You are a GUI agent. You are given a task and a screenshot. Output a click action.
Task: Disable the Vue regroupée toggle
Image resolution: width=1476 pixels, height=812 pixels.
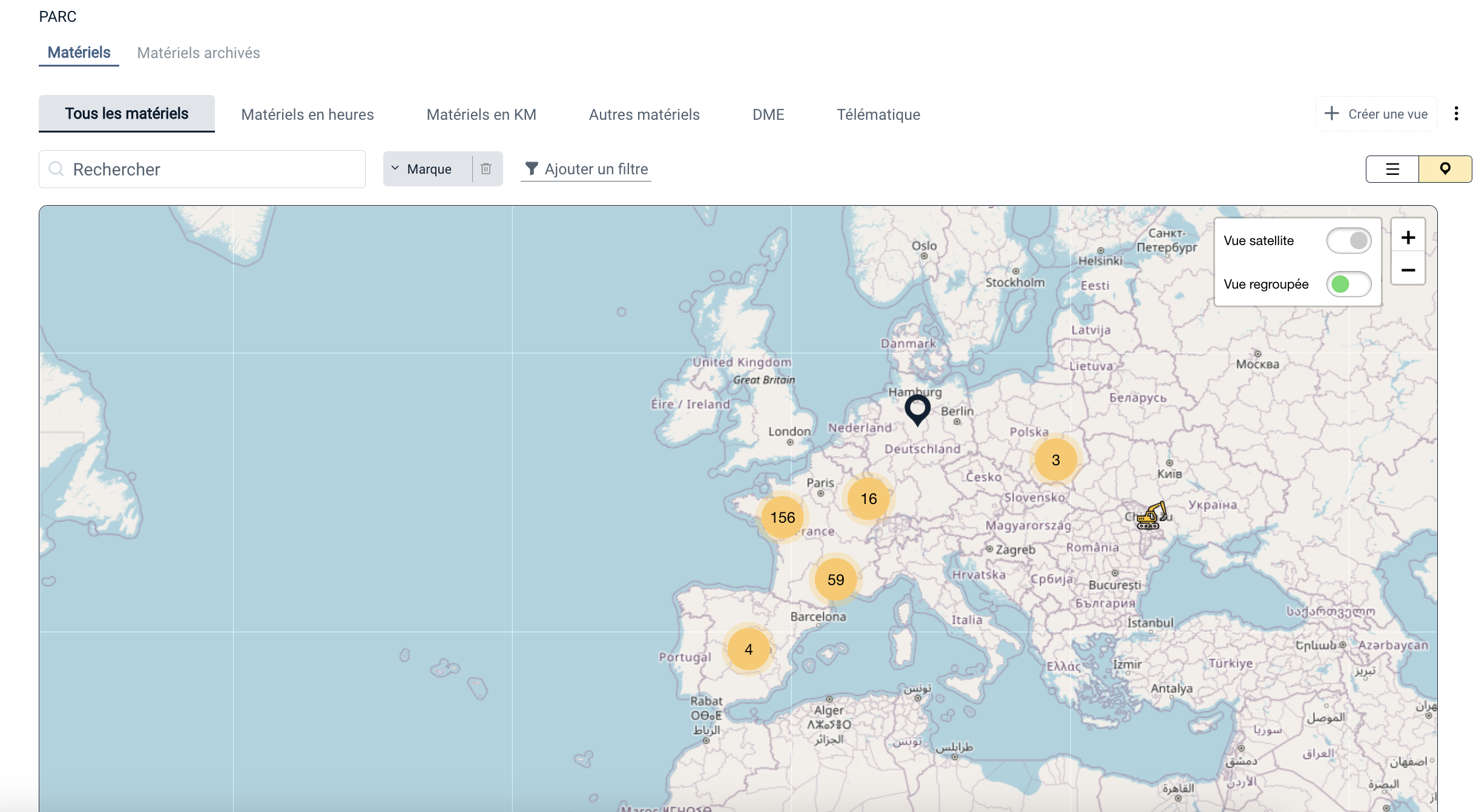click(x=1349, y=284)
